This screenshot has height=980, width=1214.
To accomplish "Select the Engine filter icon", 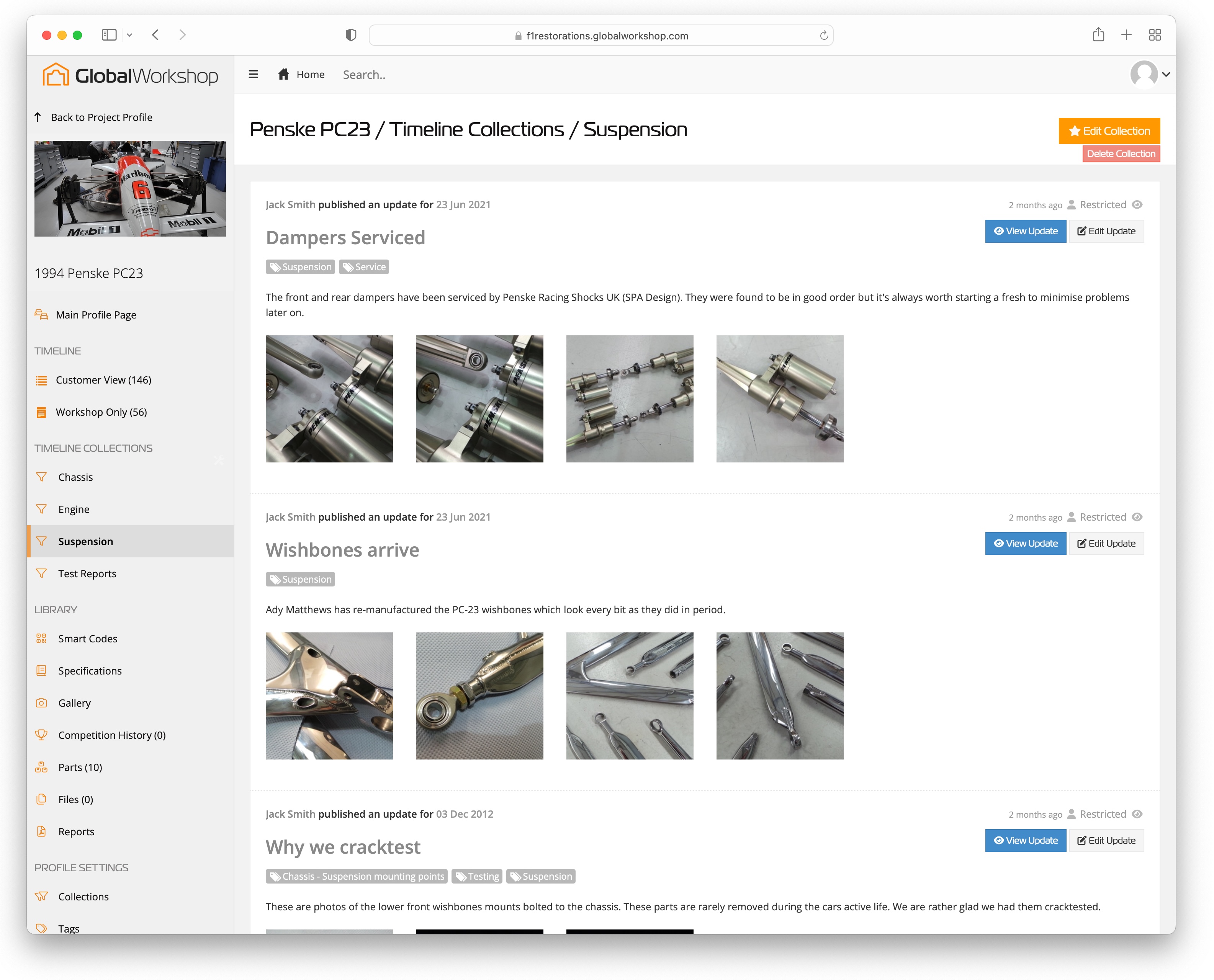I will click(41, 509).
